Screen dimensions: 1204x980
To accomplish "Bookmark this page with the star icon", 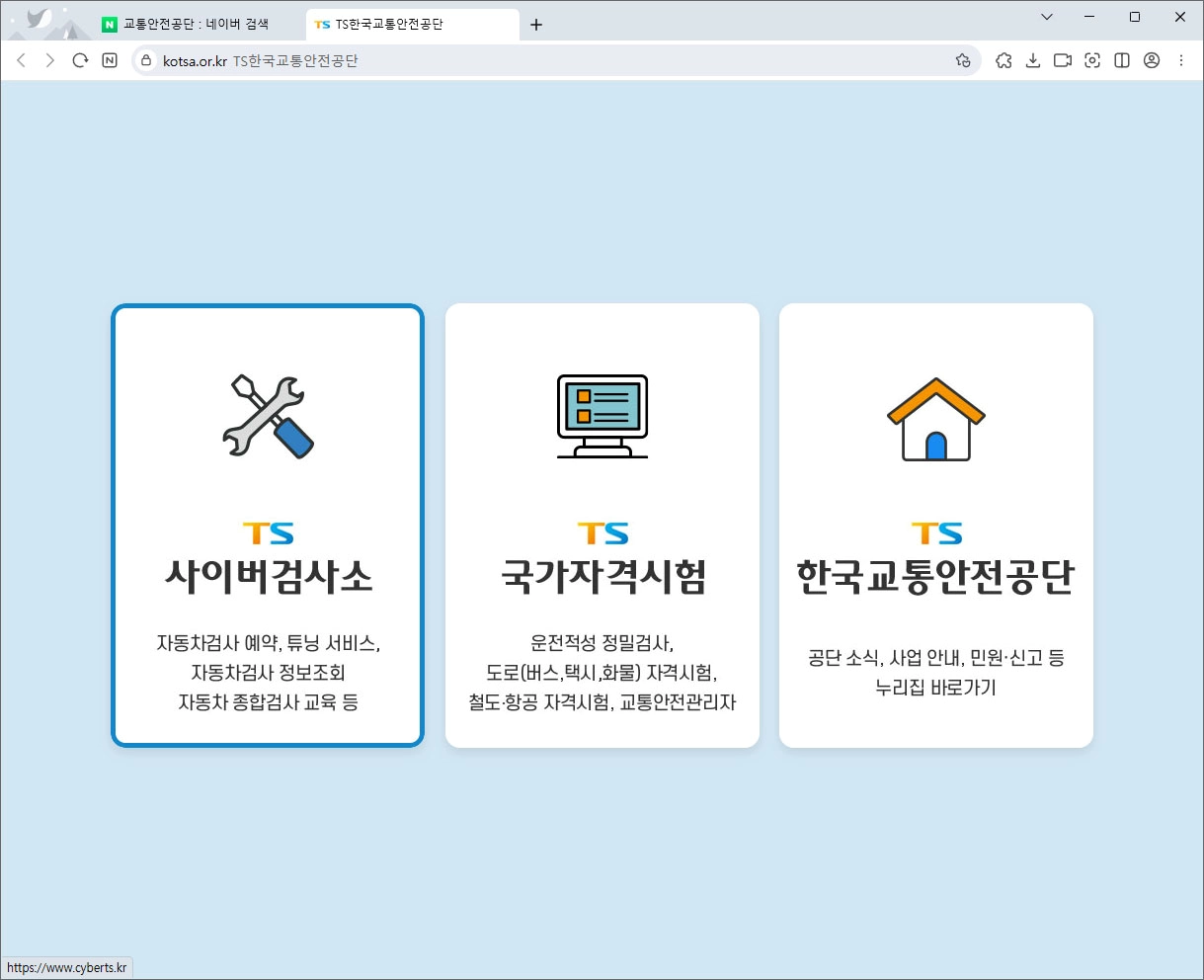I will [963, 60].
